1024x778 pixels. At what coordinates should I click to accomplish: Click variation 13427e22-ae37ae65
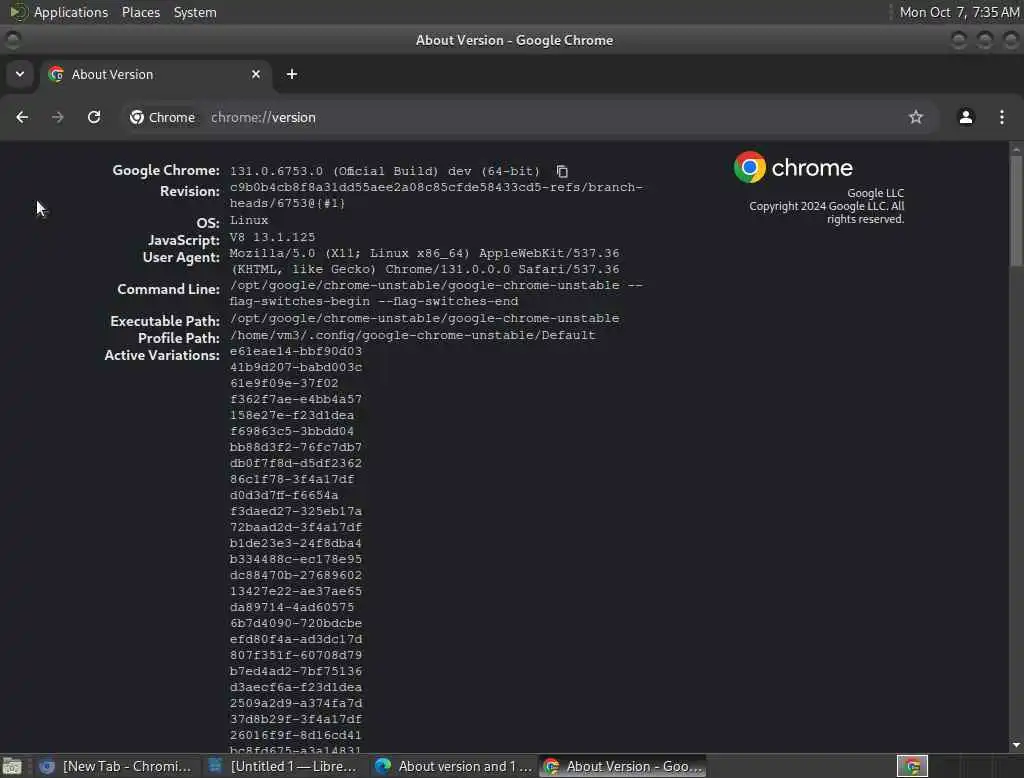296,591
